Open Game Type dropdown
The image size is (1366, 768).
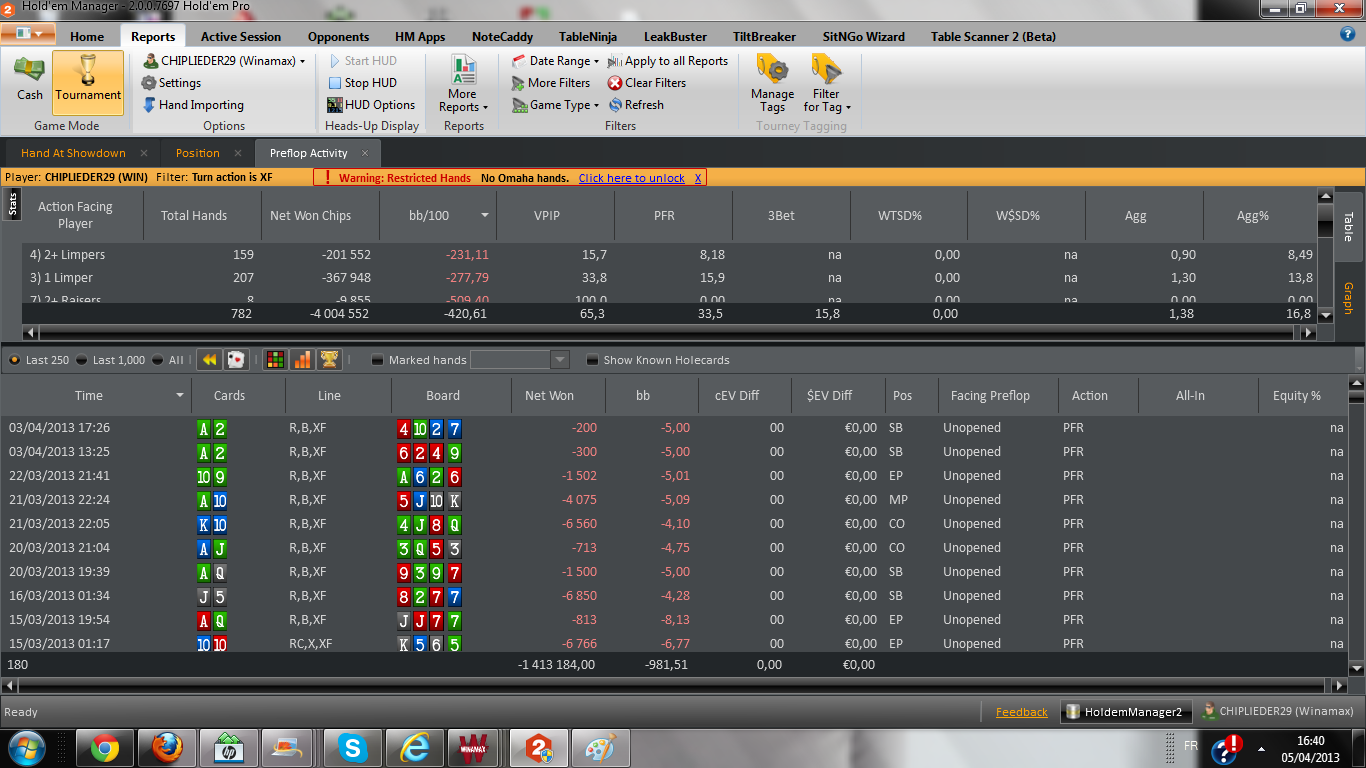click(x=556, y=105)
